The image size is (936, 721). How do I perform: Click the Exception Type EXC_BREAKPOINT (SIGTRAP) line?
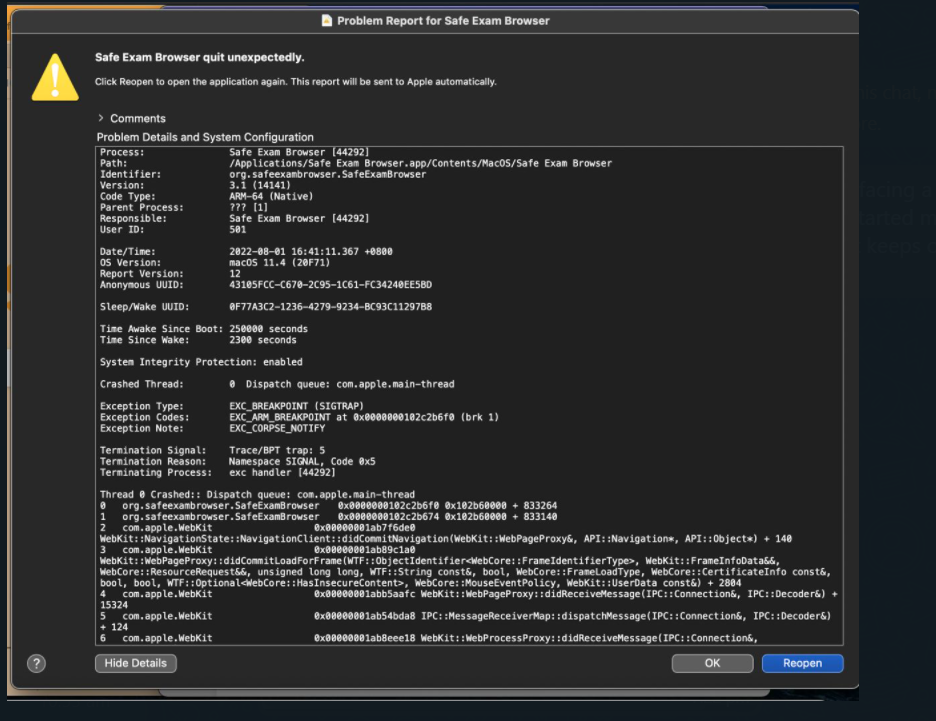[232, 406]
